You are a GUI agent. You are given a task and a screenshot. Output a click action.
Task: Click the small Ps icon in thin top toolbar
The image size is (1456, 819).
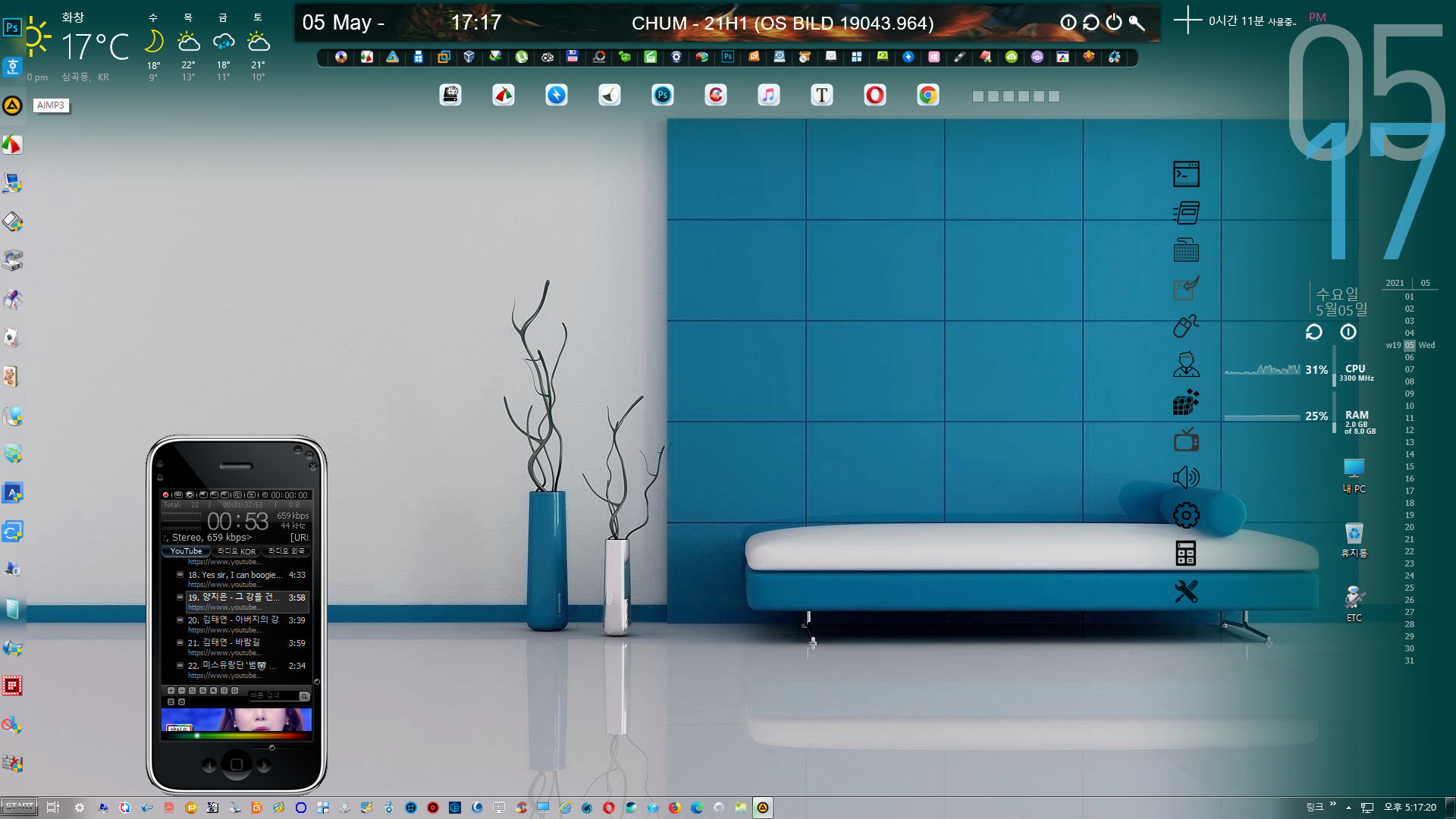click(727, 57)
